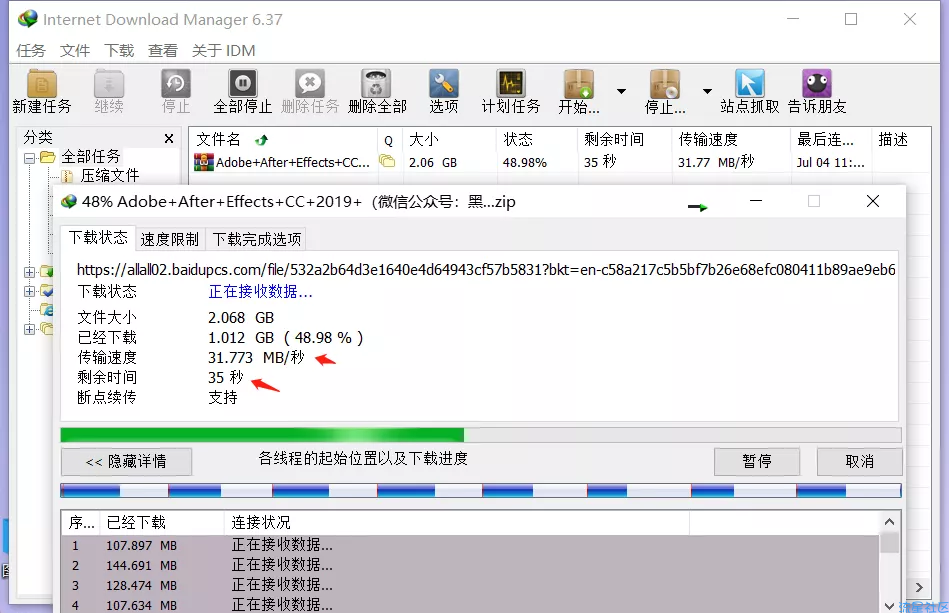Screen dimensions: 949x613
Task: Open the 任务 menu
Action: click(x=31, y=51)
